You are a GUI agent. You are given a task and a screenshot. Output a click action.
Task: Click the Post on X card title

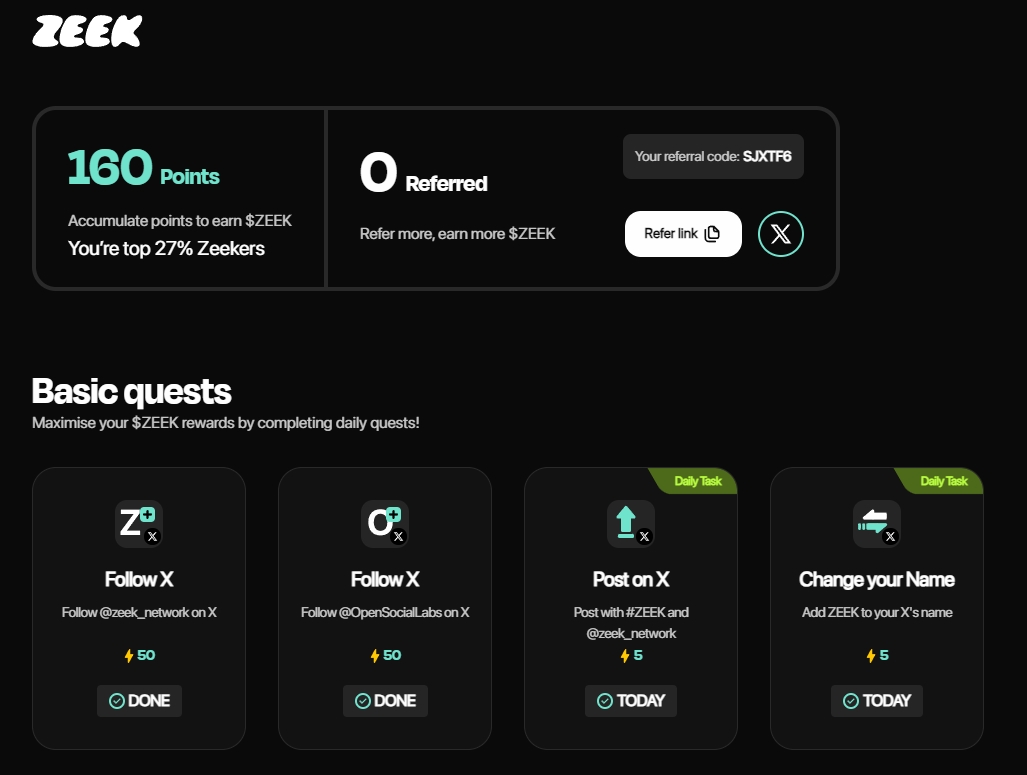pos(631,579)
